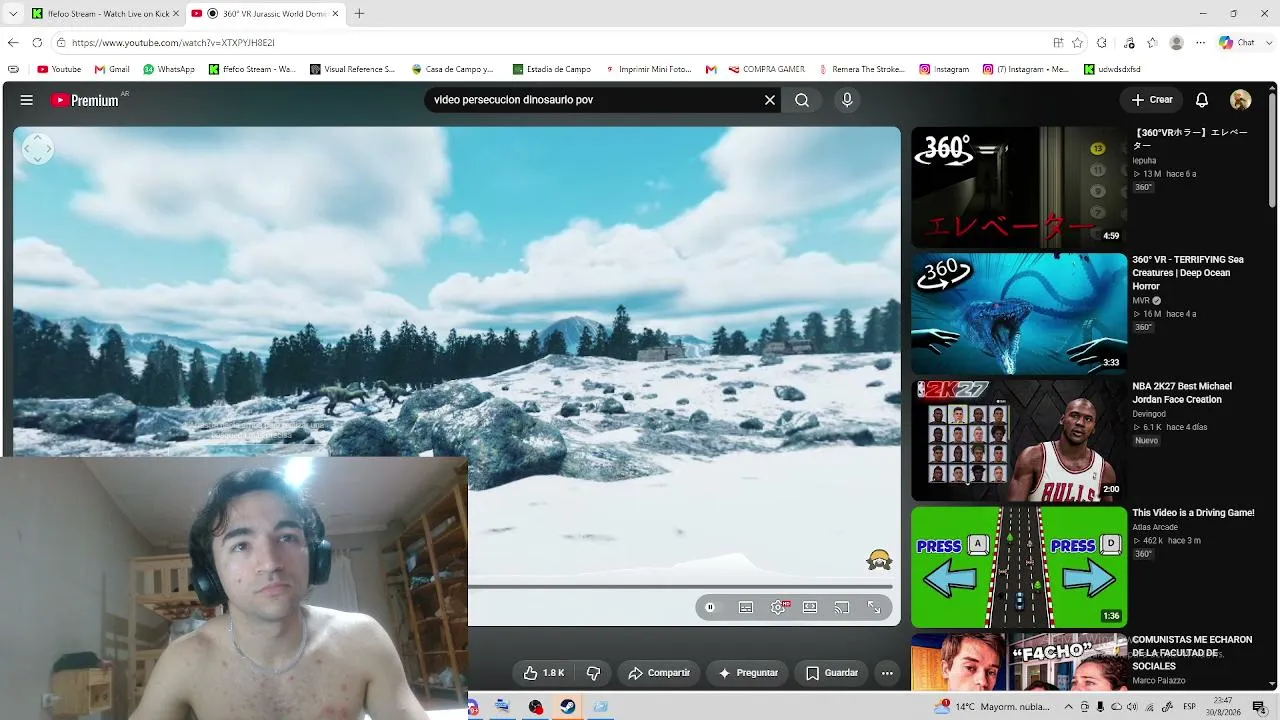Share the video via Compartir
The height and width of the screenshot is (720, 1280).
(659, 673)
